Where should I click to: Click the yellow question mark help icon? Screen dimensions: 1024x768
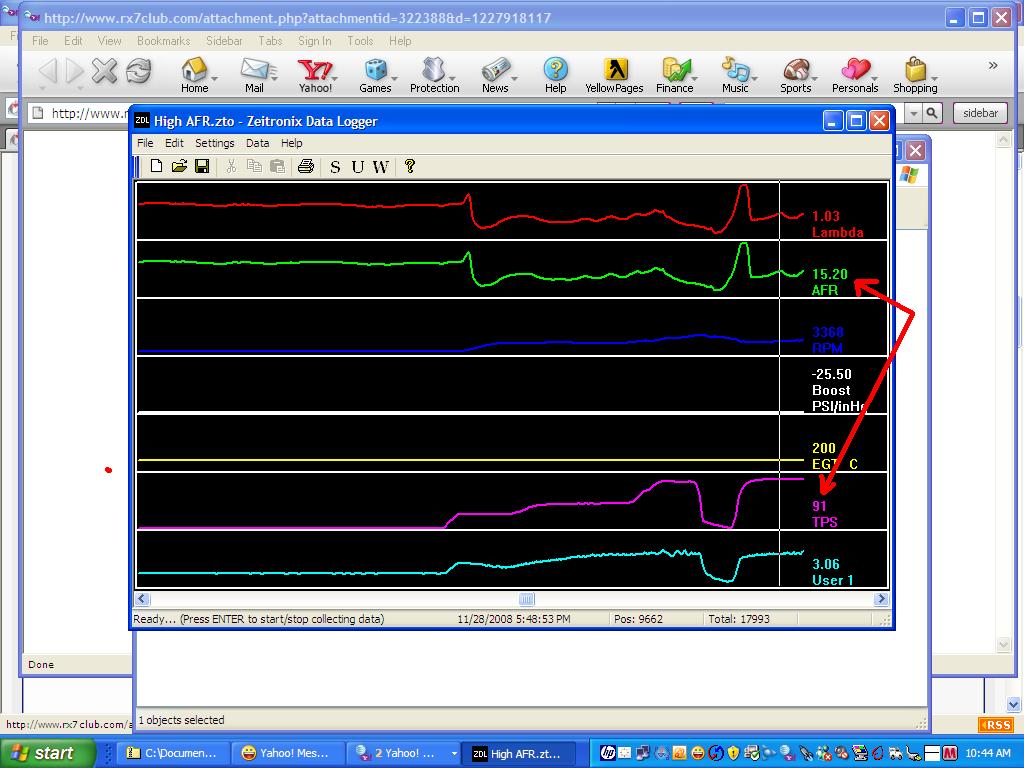tap(410, 166)
